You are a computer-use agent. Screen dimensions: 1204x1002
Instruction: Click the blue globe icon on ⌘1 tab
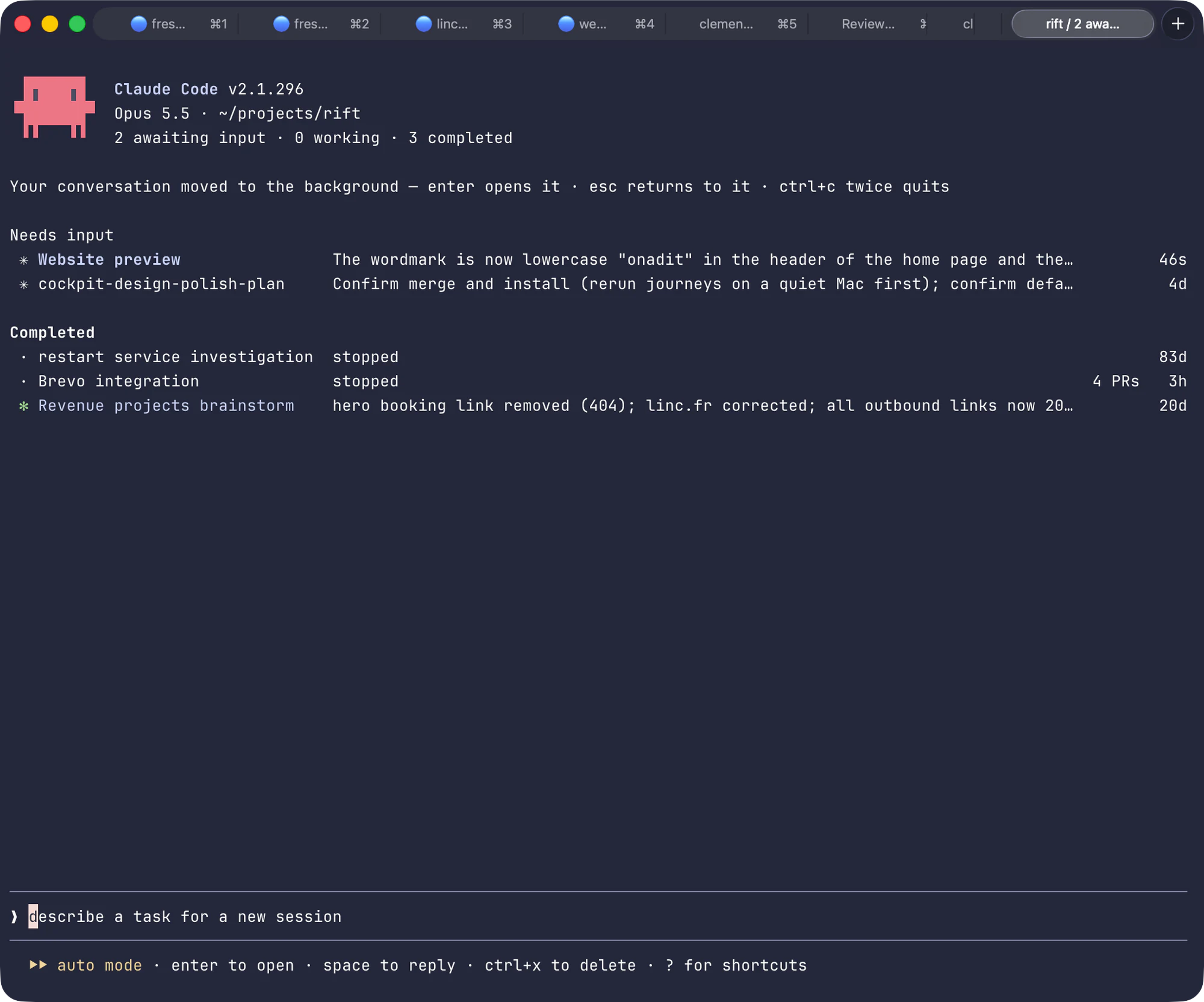point(139,24)
